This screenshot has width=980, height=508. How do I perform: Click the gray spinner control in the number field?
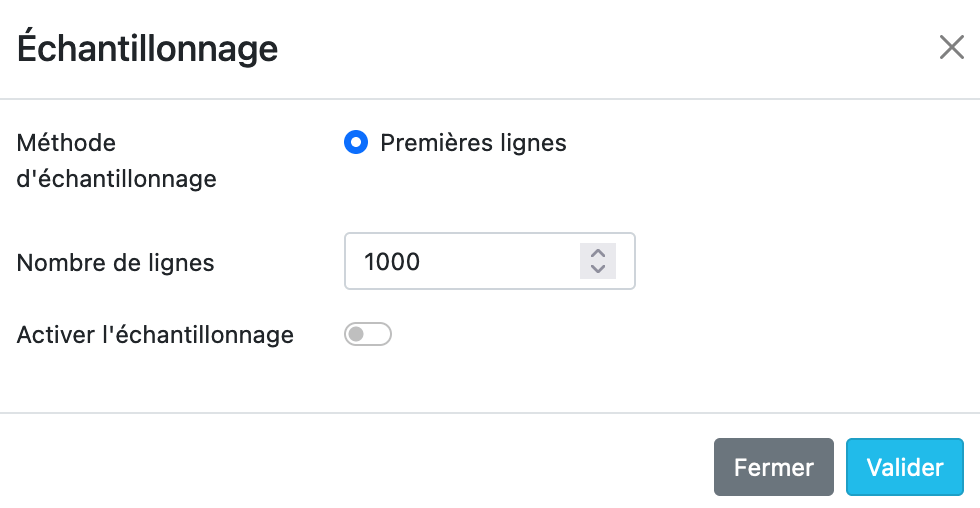point(598,261)
